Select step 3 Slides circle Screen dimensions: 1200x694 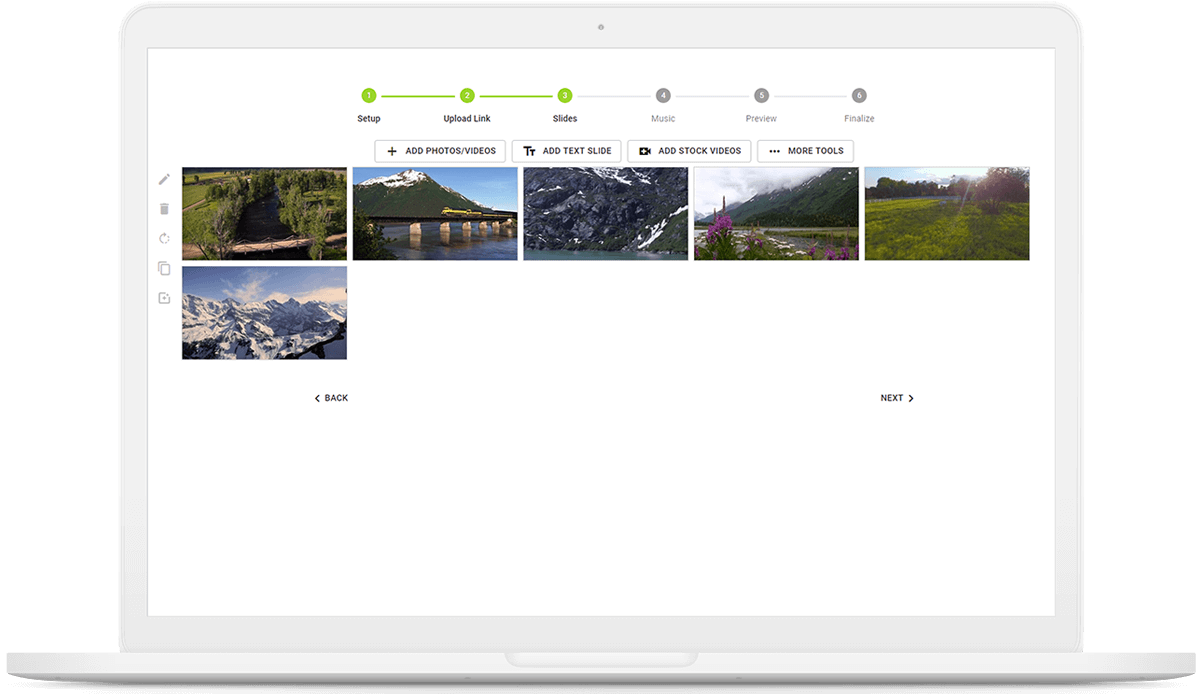(565, 96)
